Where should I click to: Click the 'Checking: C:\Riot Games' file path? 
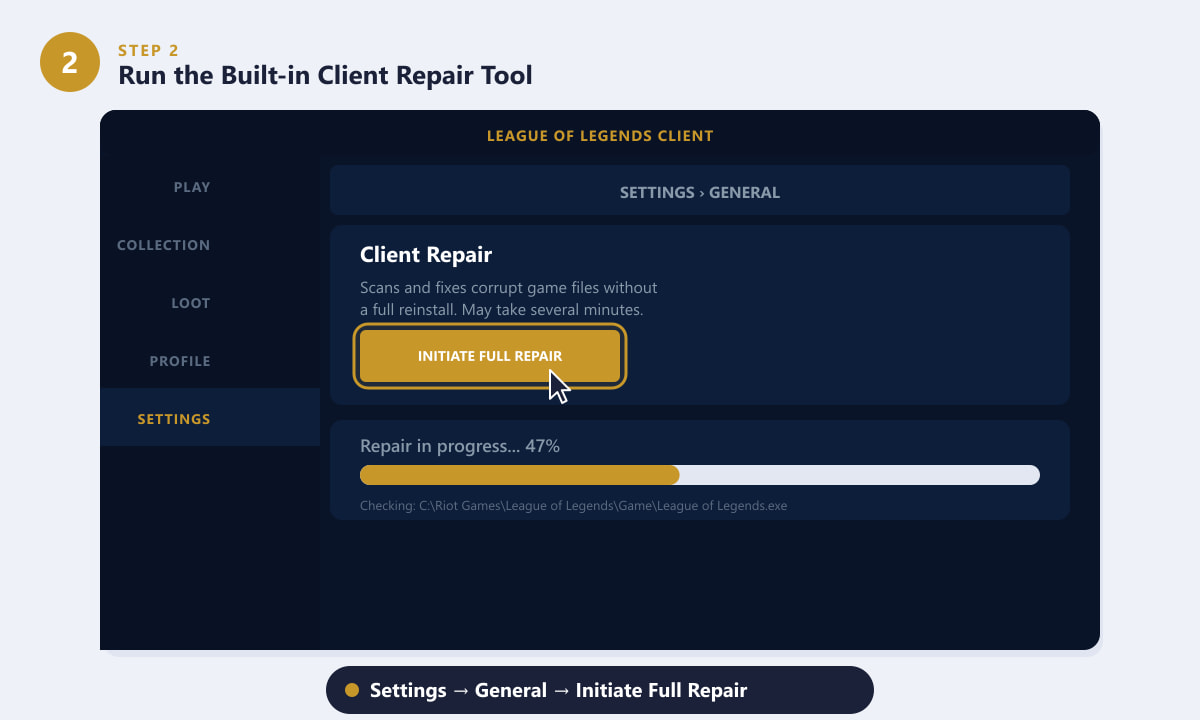[573, 506]
